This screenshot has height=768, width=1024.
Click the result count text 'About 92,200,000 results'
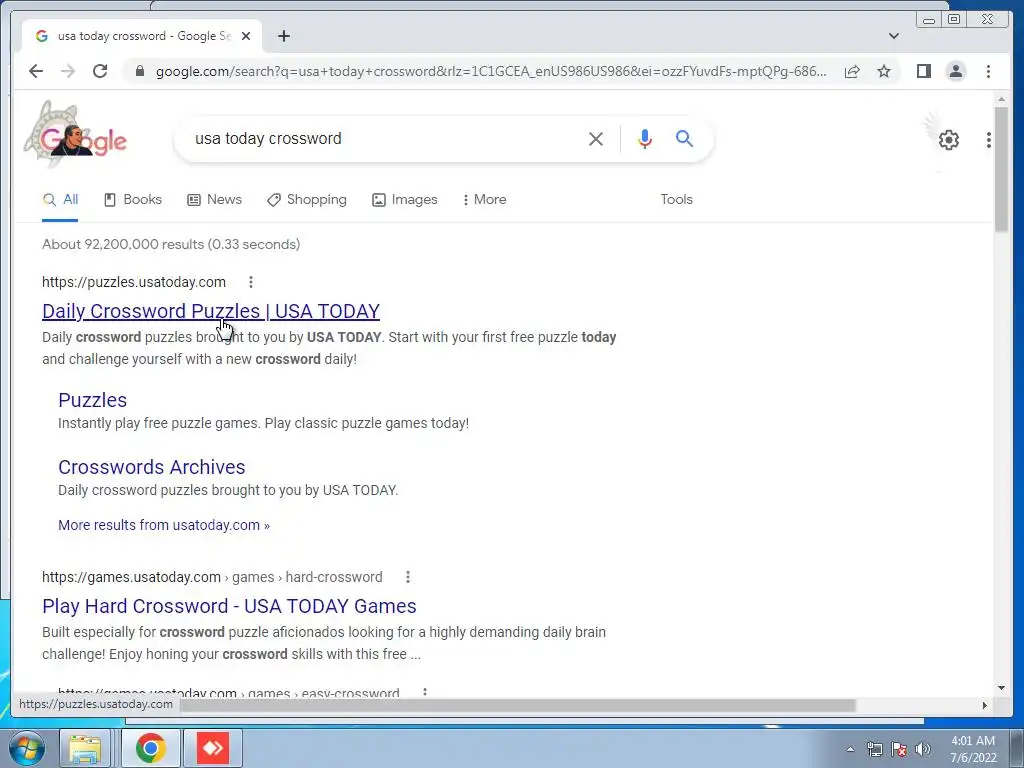(123, 244)
